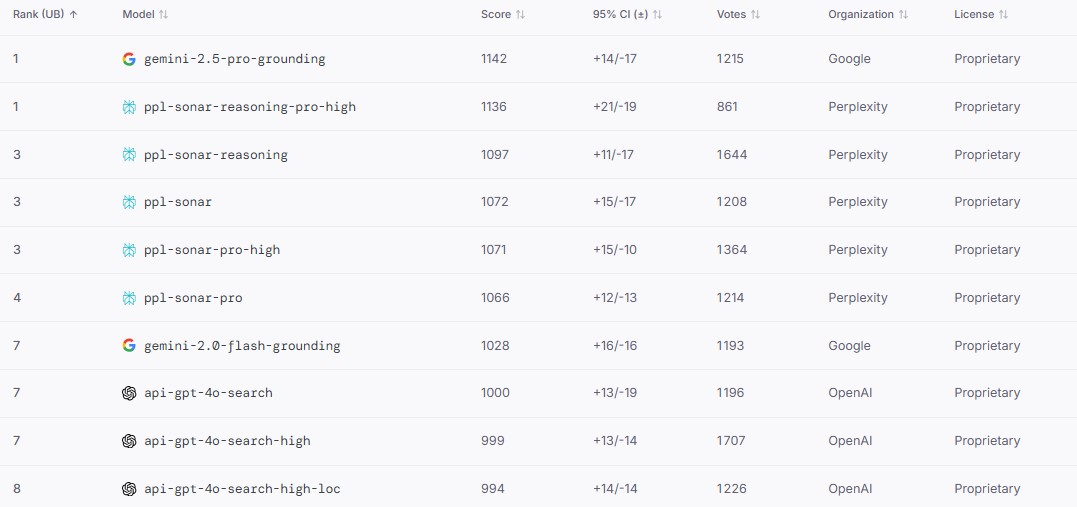Click Perplexity icon next to ppl-sonar row
Screen dimensions: 1077x507
click(129, 202)
